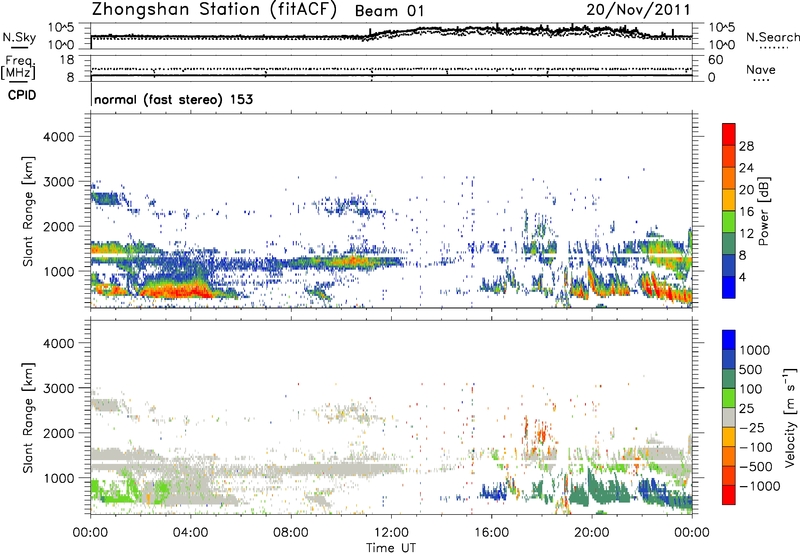The height and width of the screenshot is (554, 800).
Task: Click the 3000 tick on the power panel
Action: (x=58, y=182)
